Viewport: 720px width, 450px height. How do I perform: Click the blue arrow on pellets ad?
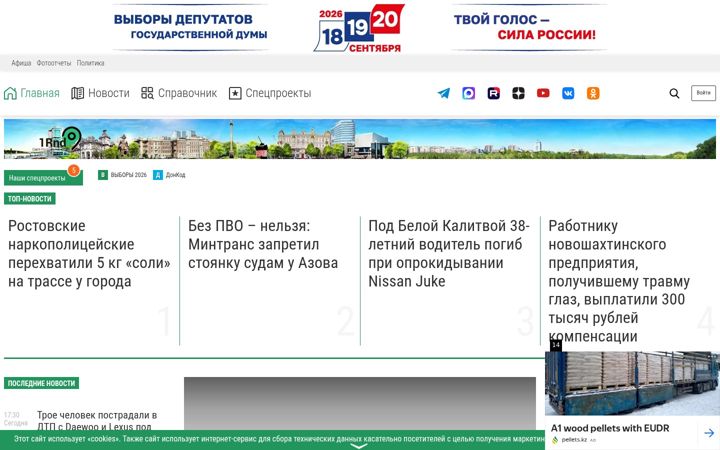click(x=709, y=433)
